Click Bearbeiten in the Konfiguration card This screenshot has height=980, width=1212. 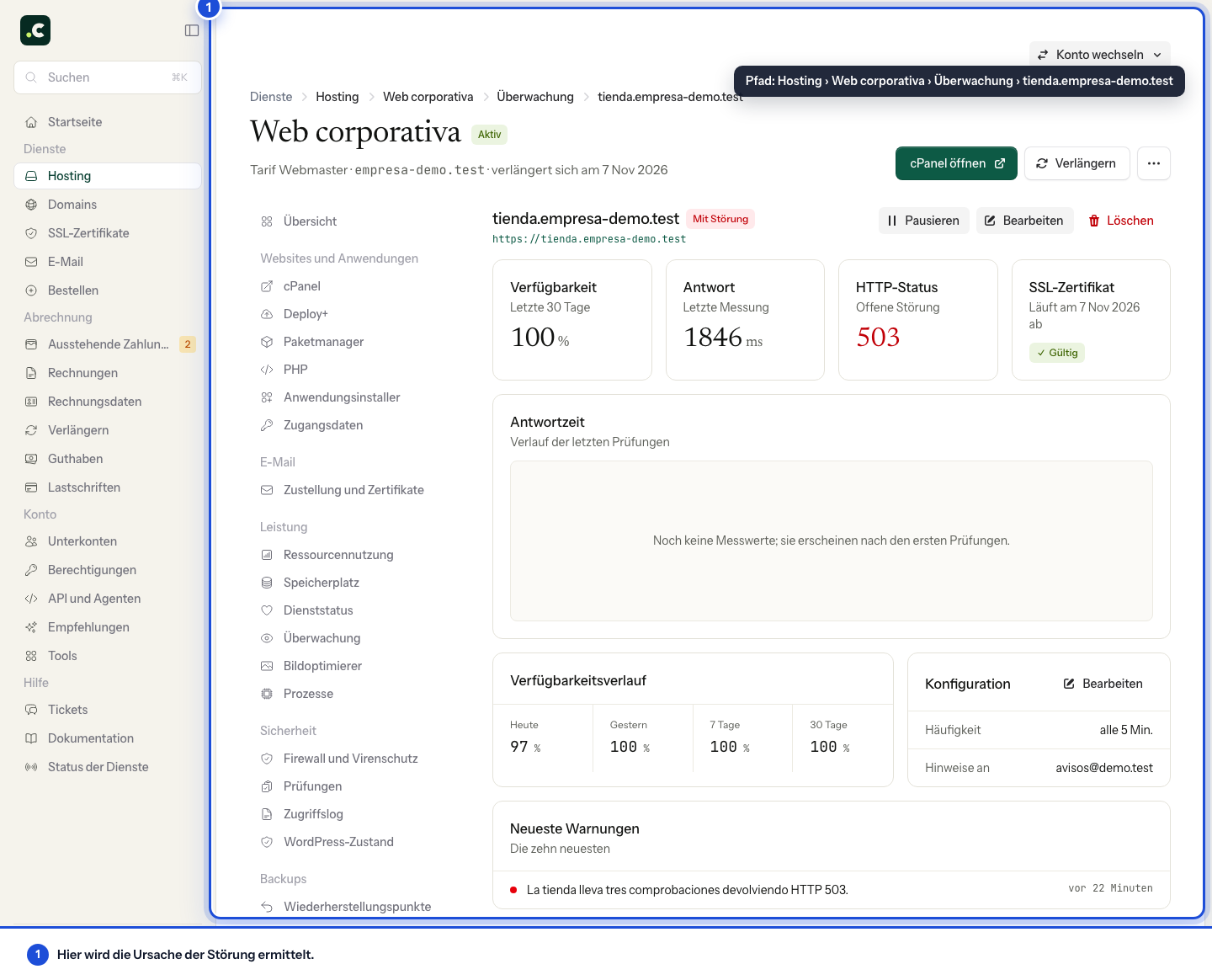click(x=1103, y=684)
